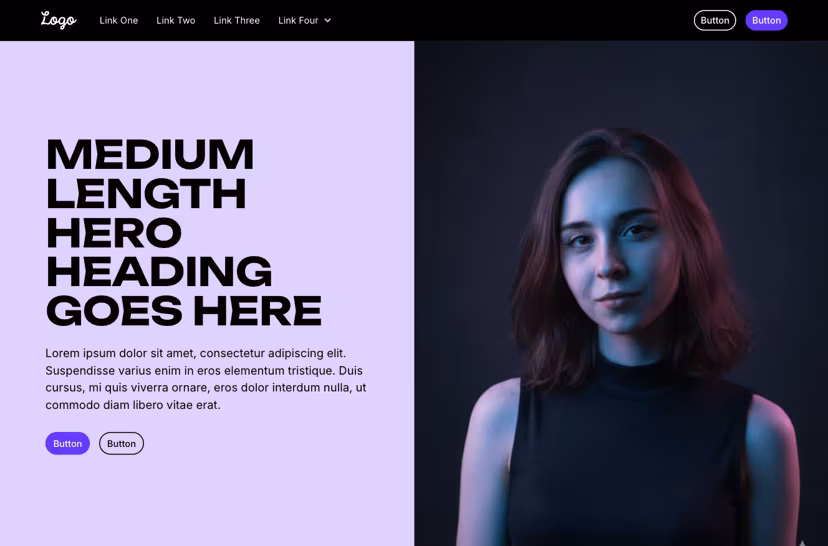This screenshot has height=546, width=828.
Task: Open the Link One navigation item
Action: click(119, 21)
